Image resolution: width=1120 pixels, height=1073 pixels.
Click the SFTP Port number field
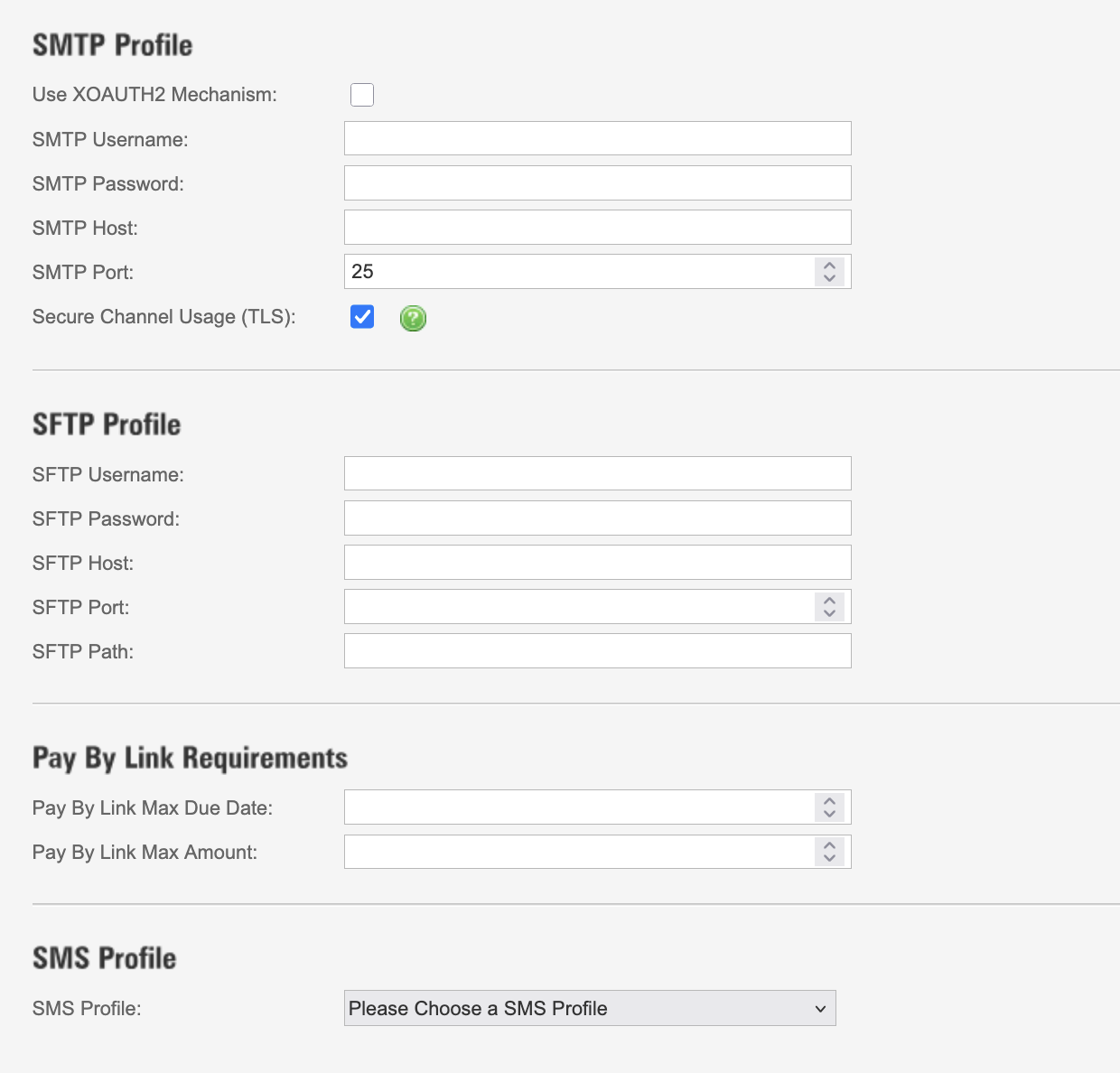578,607
